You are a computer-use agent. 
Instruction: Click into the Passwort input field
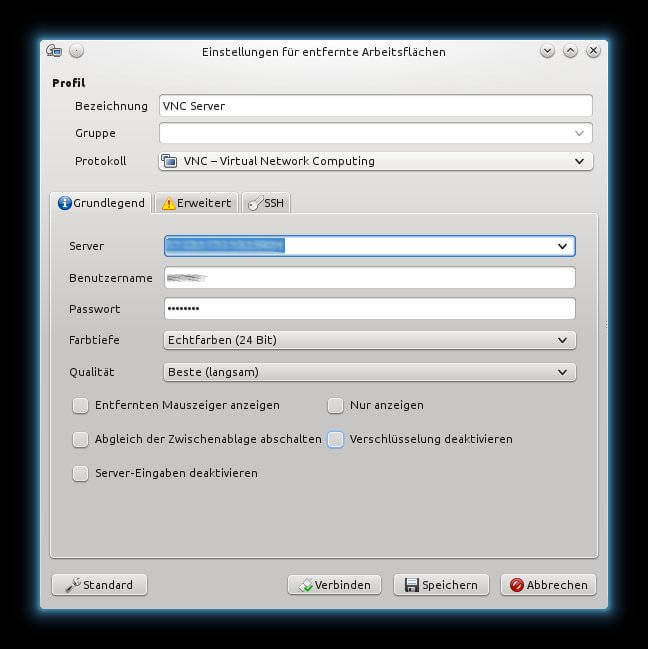(x=369, y=309)
